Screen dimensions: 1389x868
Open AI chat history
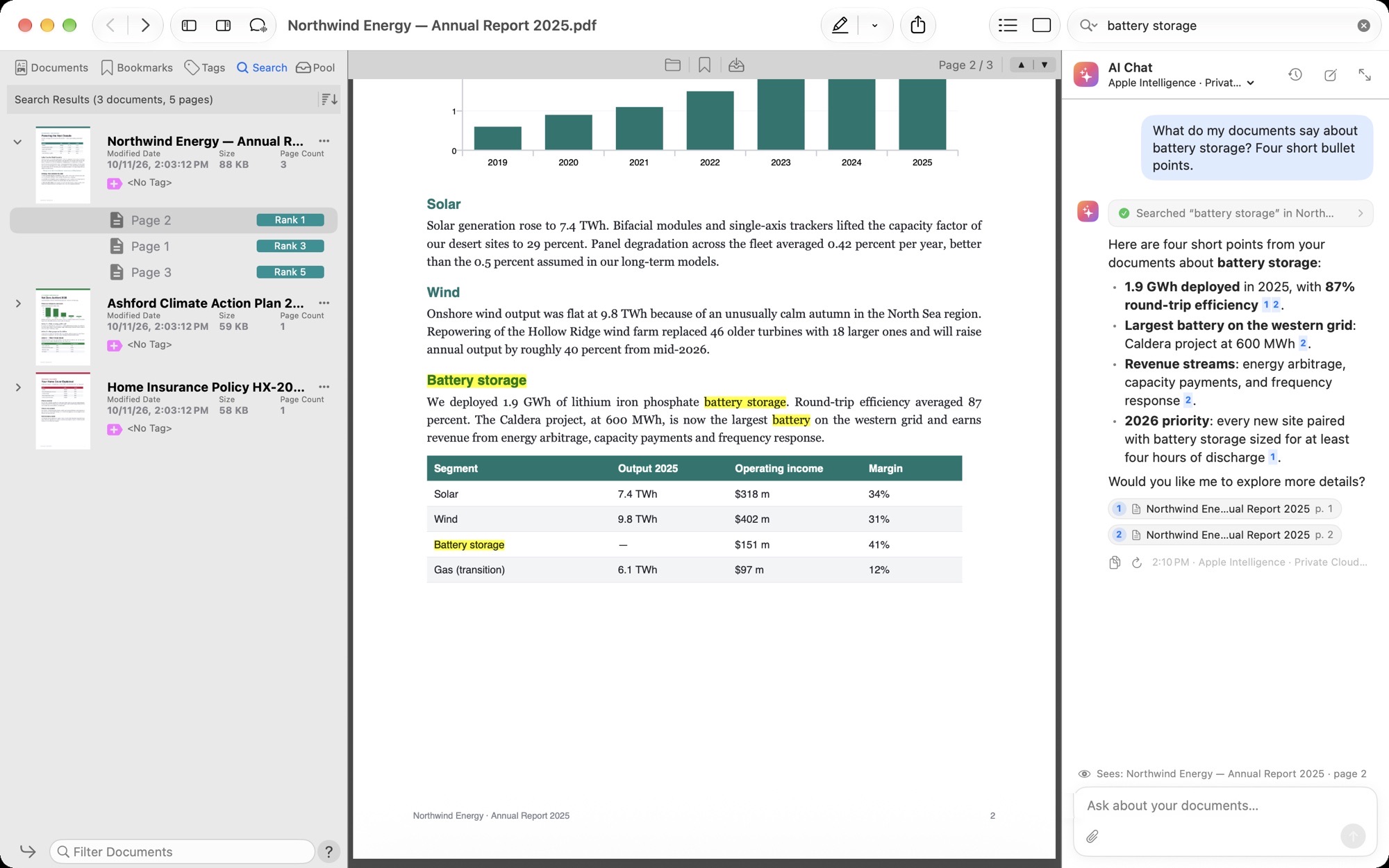coord(1295,74)
